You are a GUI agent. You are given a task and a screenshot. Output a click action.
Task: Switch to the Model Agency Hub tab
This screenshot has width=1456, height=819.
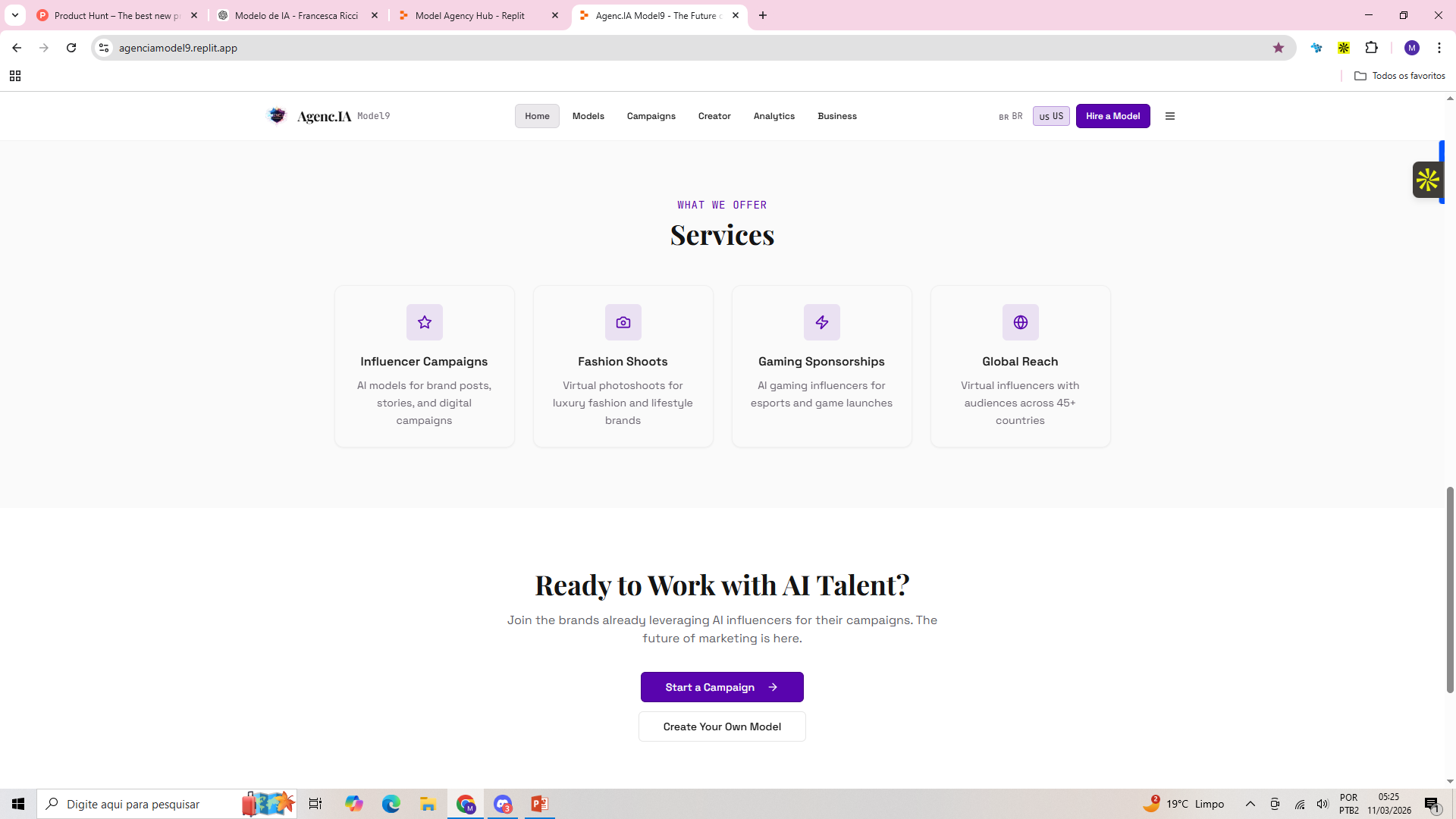470,15
